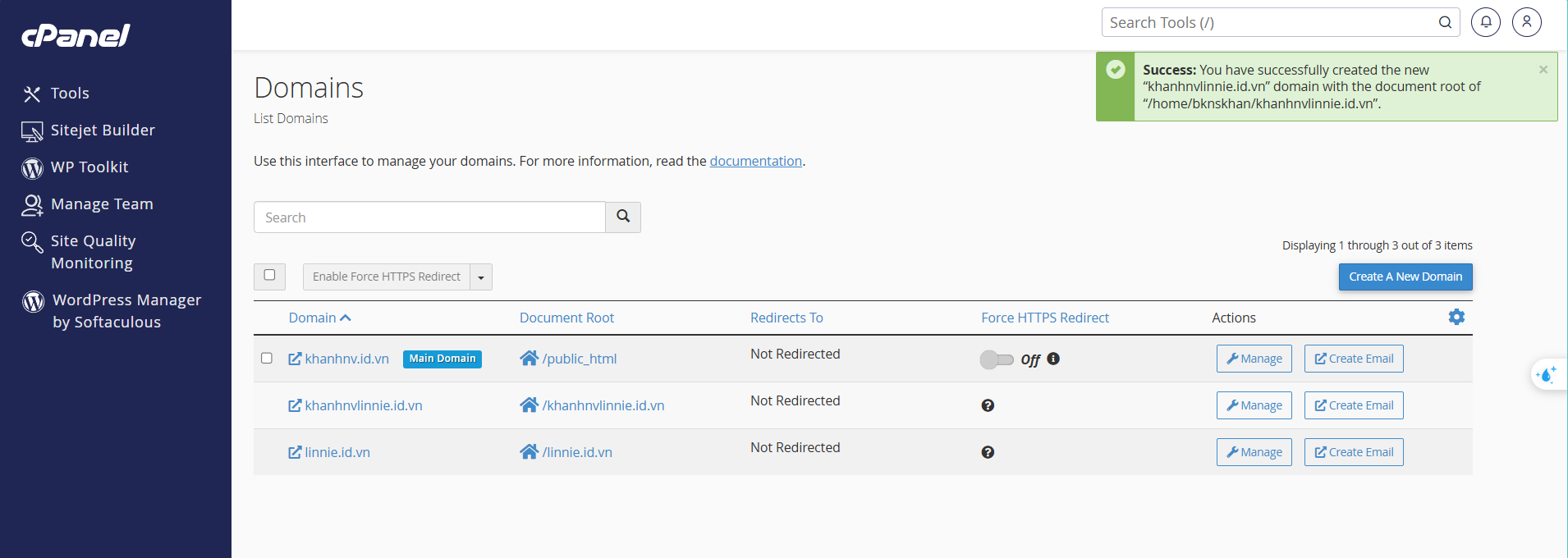This screenshot has width=1568, height=558.
Task: Click info icon next to Off toggle
Action: 1053,359
